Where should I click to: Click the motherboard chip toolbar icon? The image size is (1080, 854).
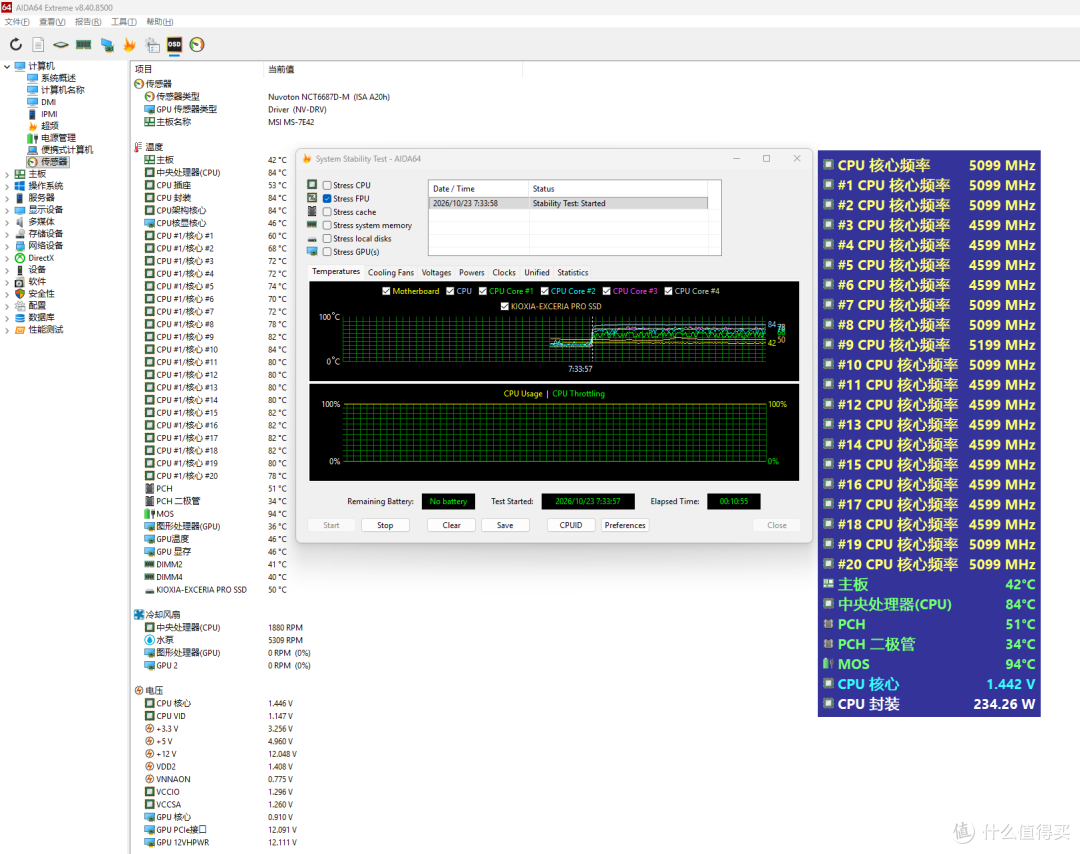(x=61, y=45)
